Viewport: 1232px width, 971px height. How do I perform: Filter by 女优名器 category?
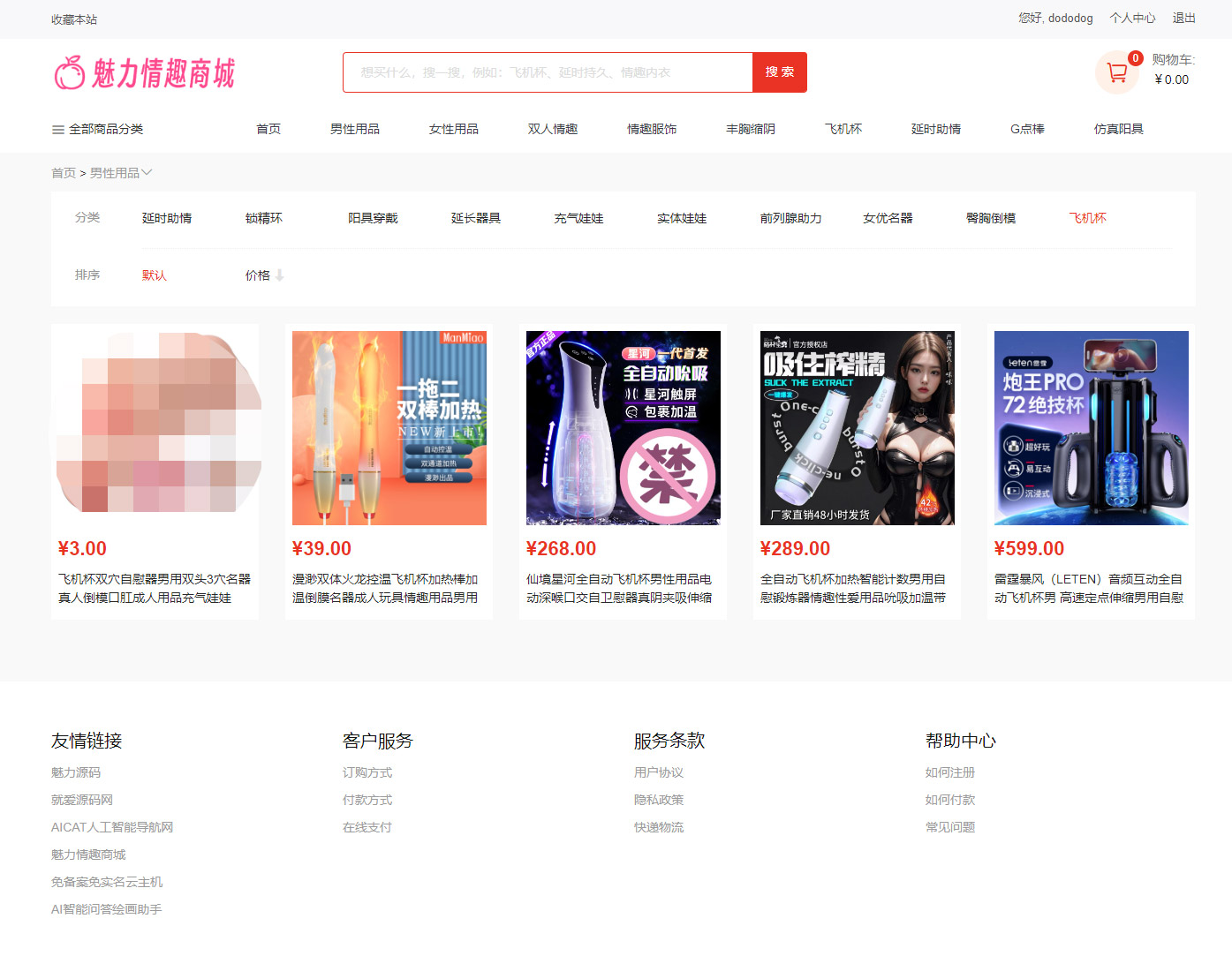coord(888,218)
